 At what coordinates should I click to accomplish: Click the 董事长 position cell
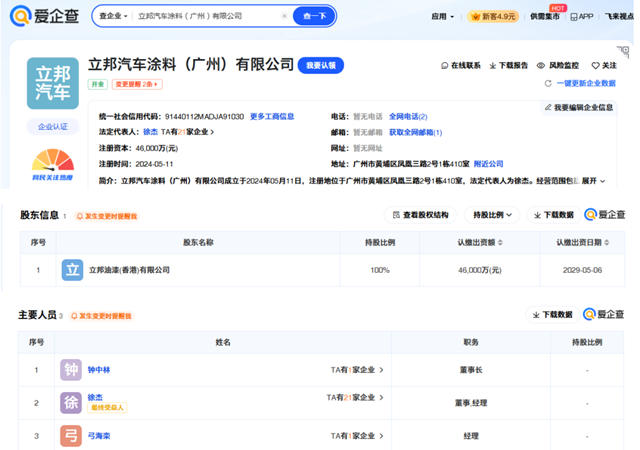(471, 370)
